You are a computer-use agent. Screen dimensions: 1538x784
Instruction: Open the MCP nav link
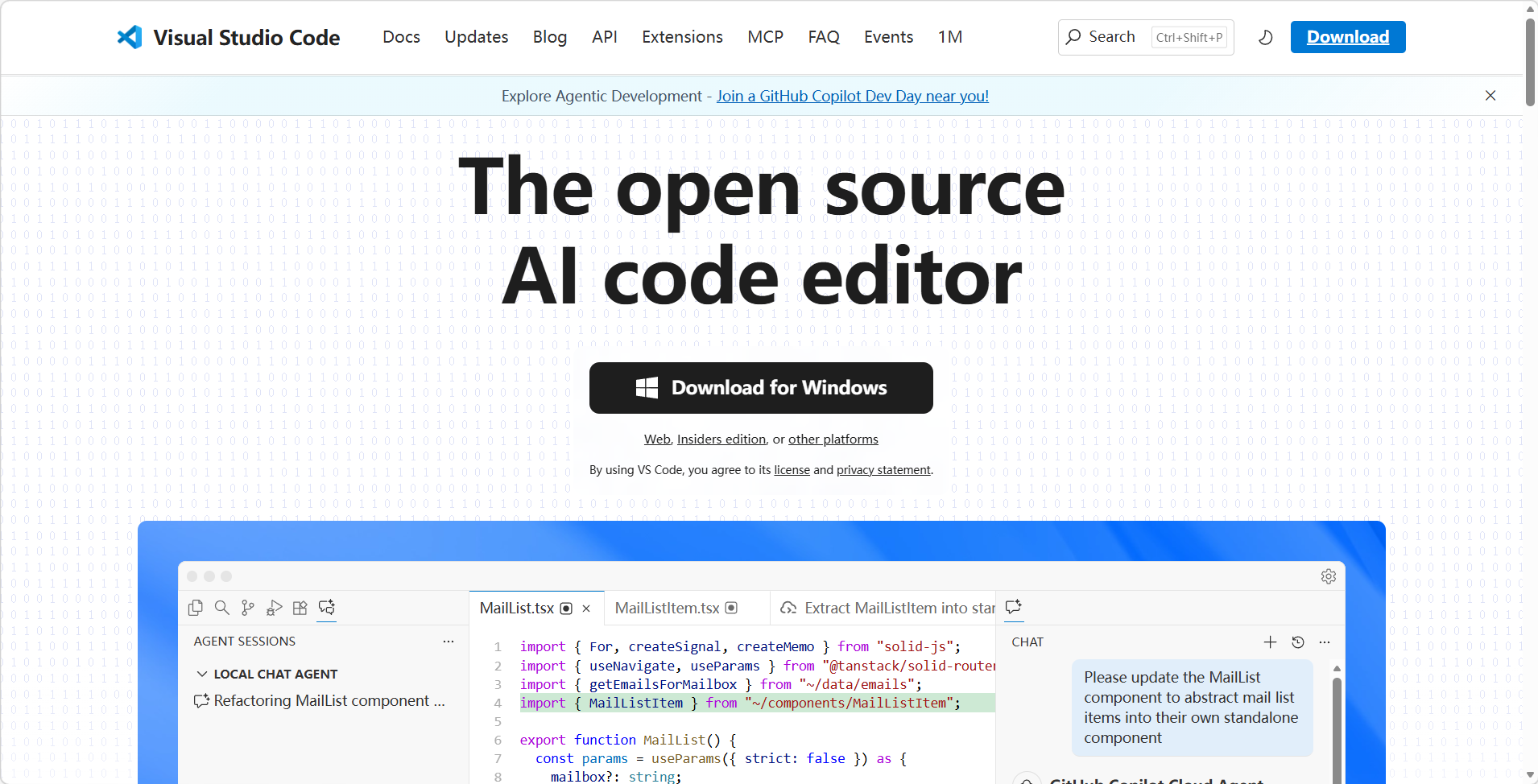pos(765,37)
